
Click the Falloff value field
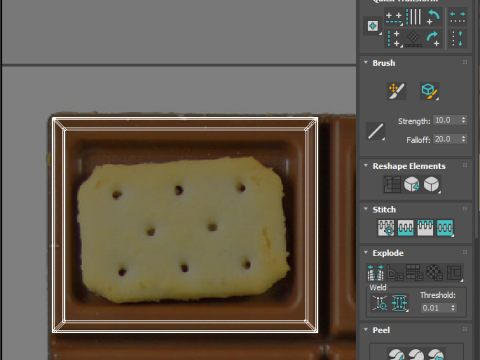[x=447, y=139]
